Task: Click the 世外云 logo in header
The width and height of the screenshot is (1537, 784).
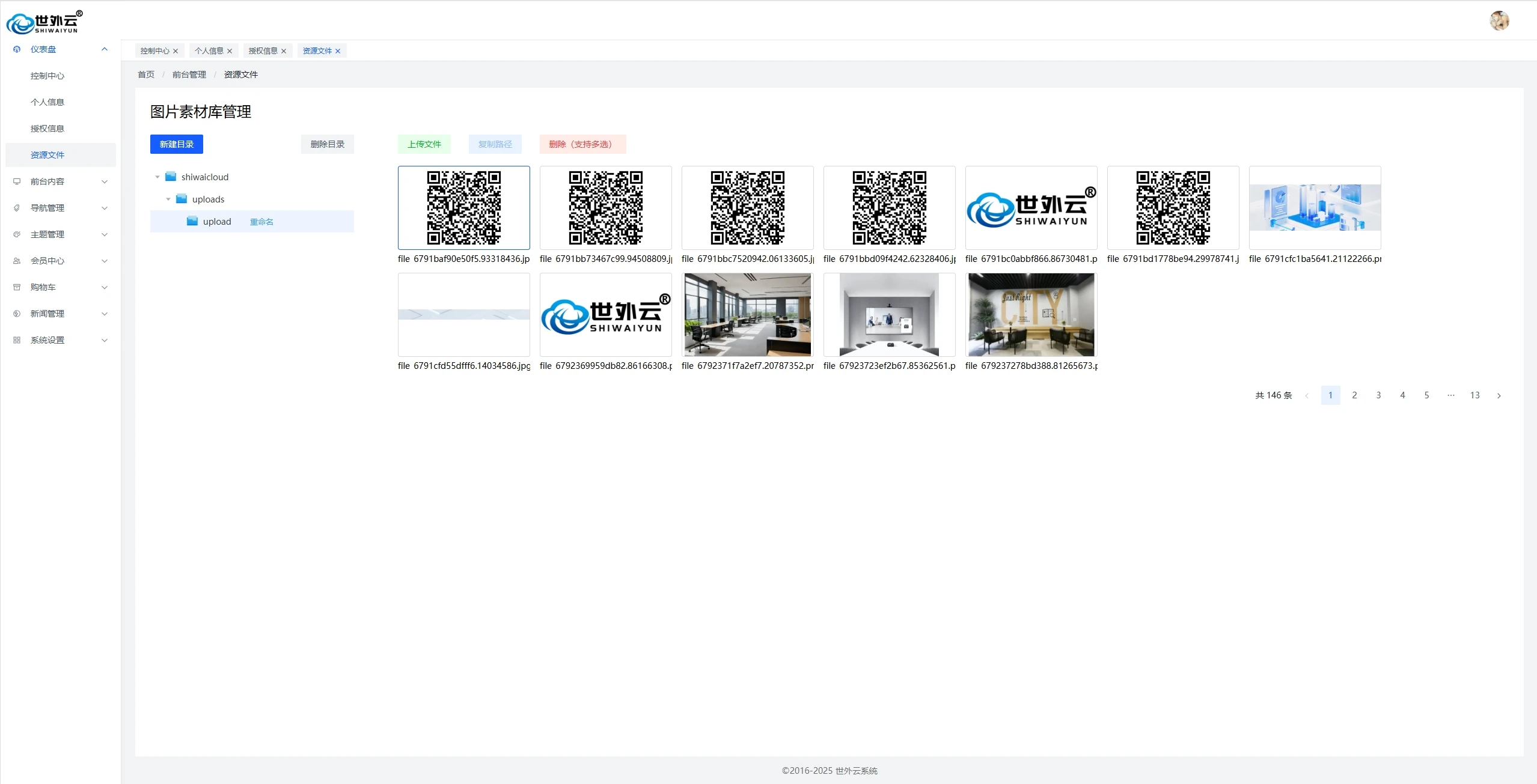Action: (x=44, y=22)
